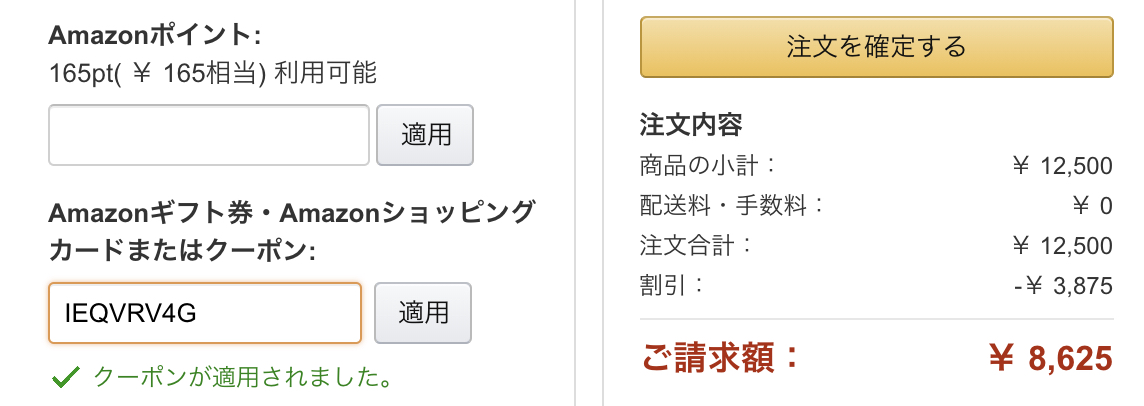Focus the Amazon points input field

click(209, 135)
